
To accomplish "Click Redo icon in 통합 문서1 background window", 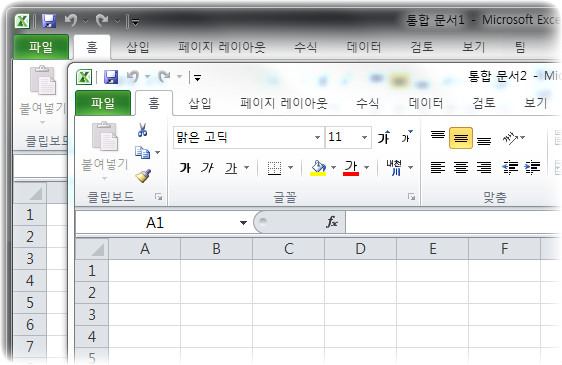I will click(x=102, y=20).
